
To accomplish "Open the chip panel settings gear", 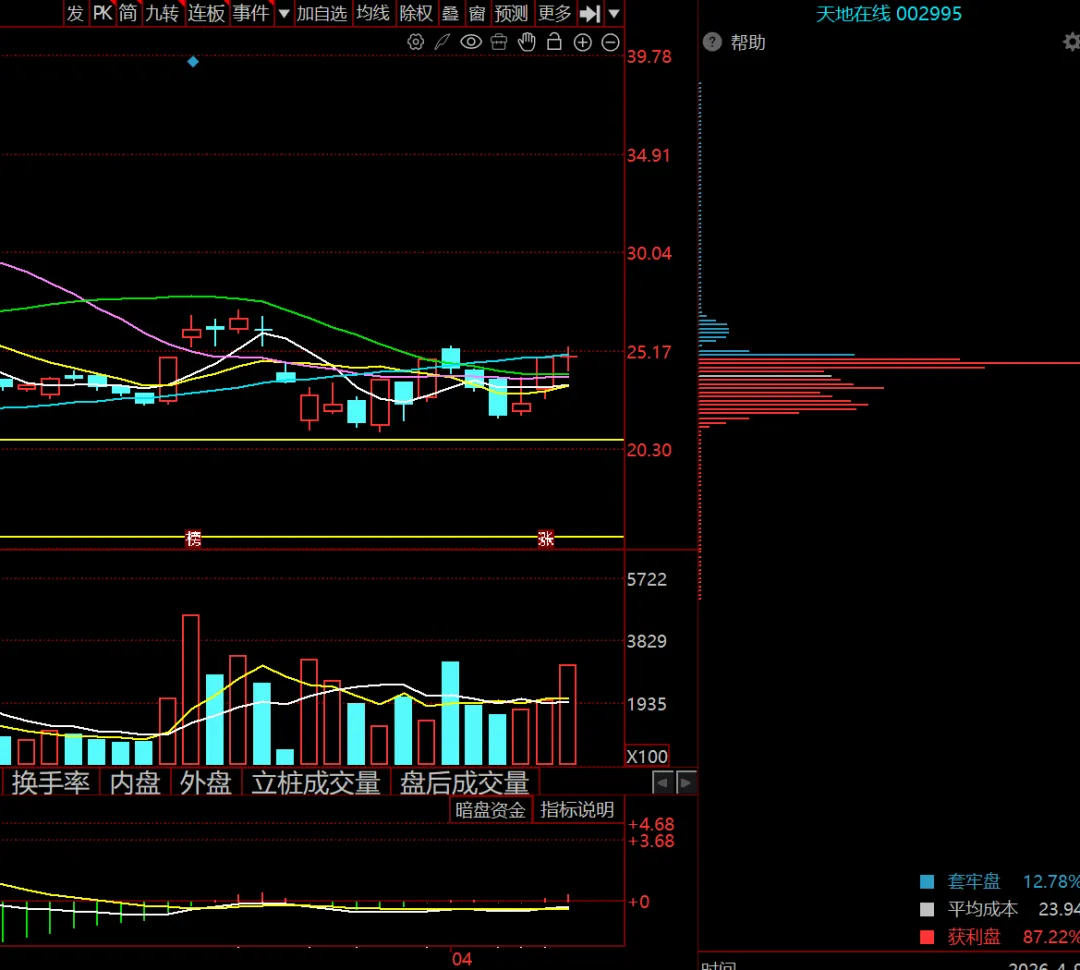I will click(x=1072, y=42).
